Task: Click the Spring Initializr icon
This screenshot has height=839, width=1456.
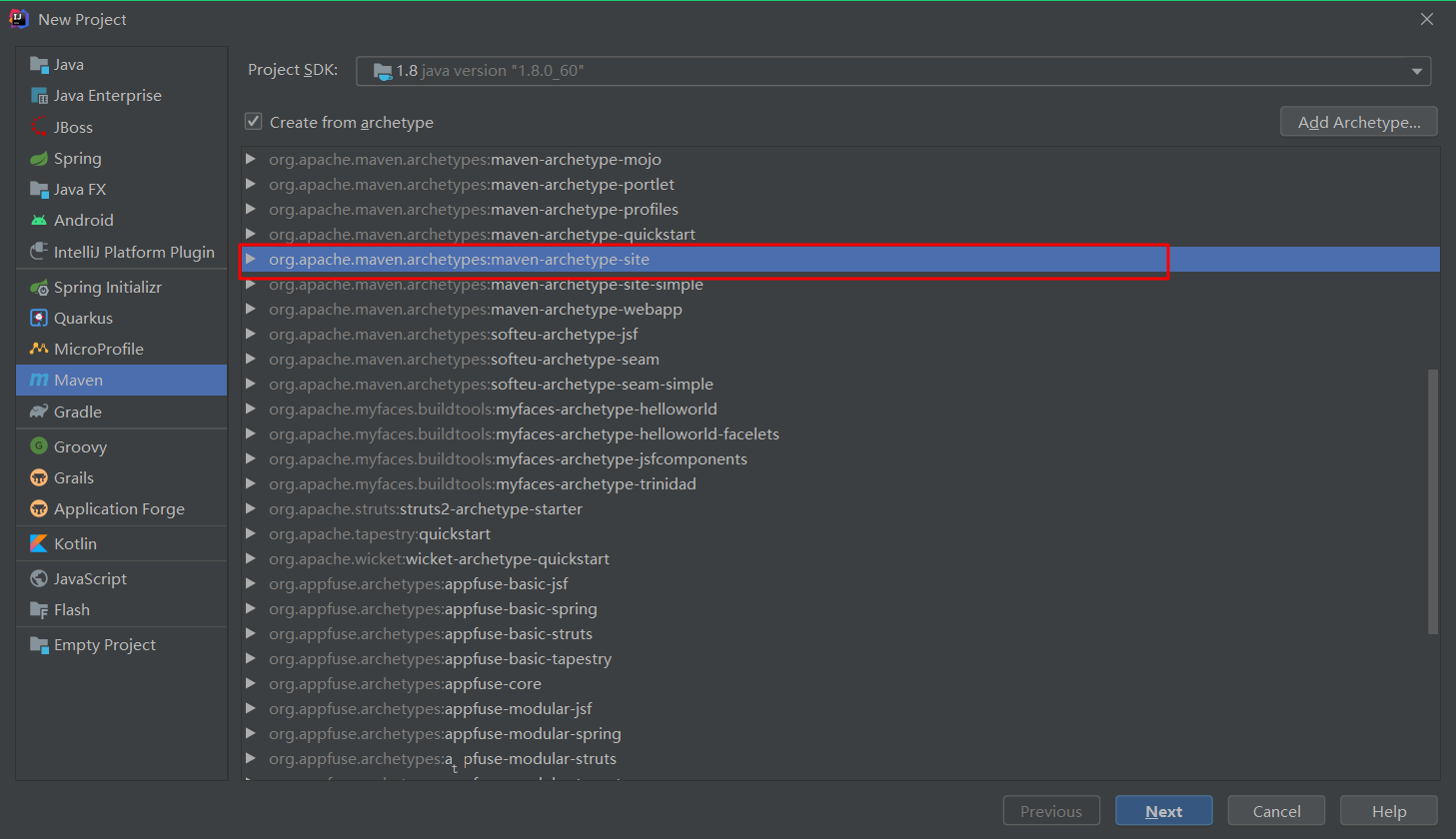Action: 39,287
